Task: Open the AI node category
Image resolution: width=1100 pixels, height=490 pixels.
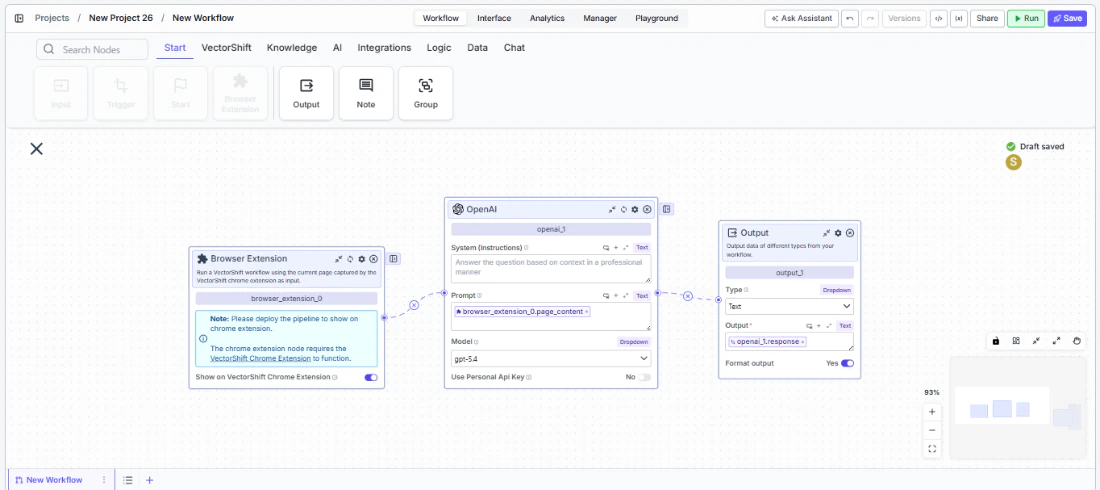Action: point(337,48)
